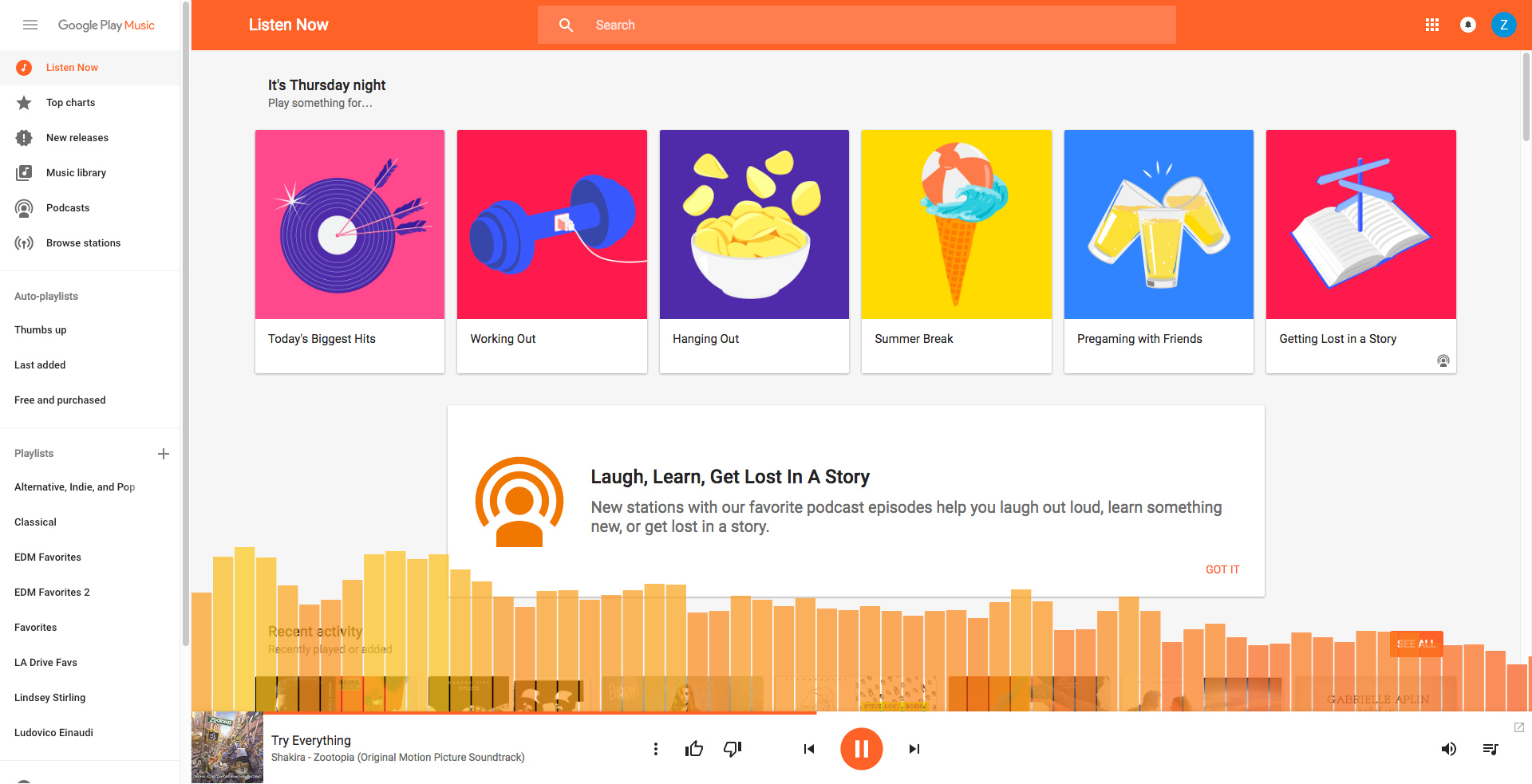Play Pregaming with Friends station

click(x=1159, y=251)
